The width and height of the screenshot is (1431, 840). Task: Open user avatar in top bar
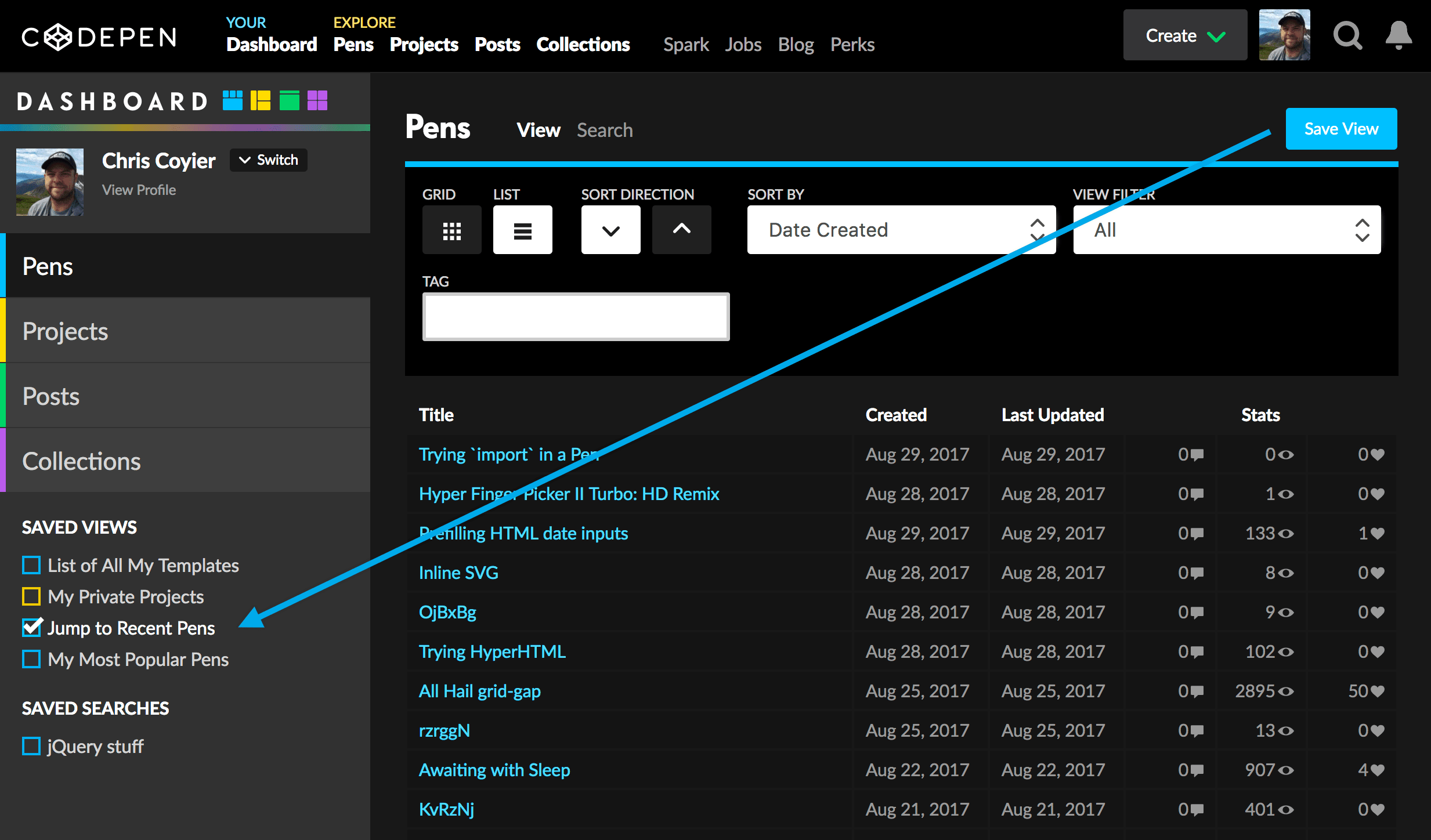pyautogui.click(x=1284, y=35)
